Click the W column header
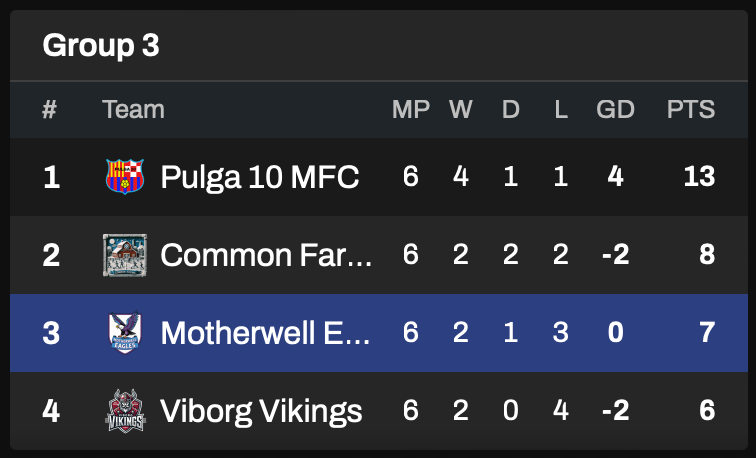The image size is (756, 458). coord(461,109)
